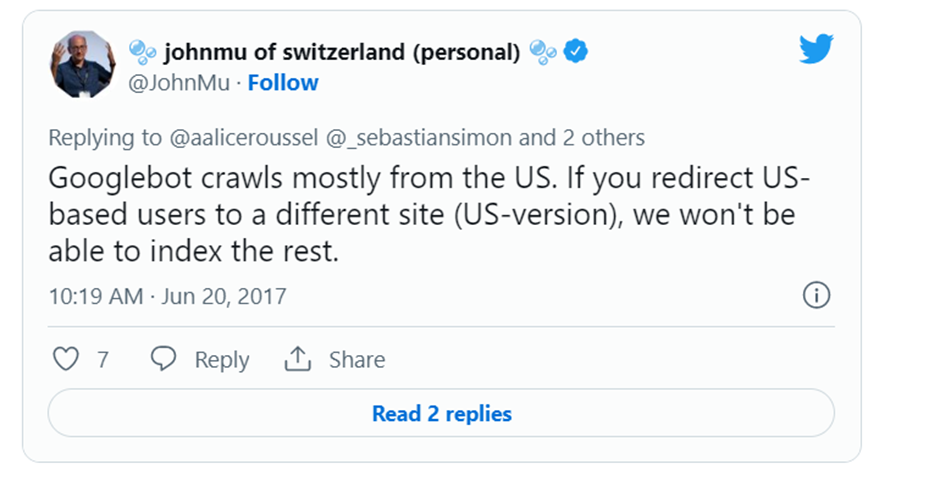Image resolution: width=940 pixels, height=486 pixels.
Task: Like the tweet with heart icon
Action: (x=65, y=359)
